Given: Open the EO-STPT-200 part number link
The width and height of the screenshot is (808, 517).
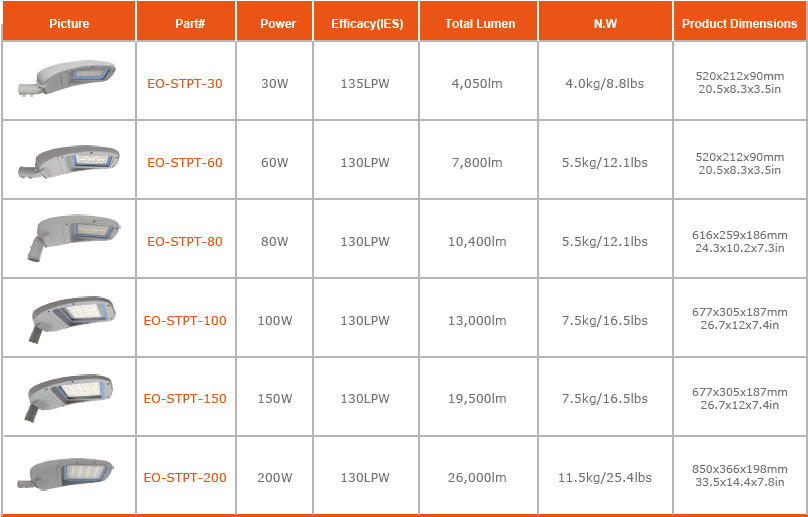Looking at the screenshot, I should (x=185, y=478).
